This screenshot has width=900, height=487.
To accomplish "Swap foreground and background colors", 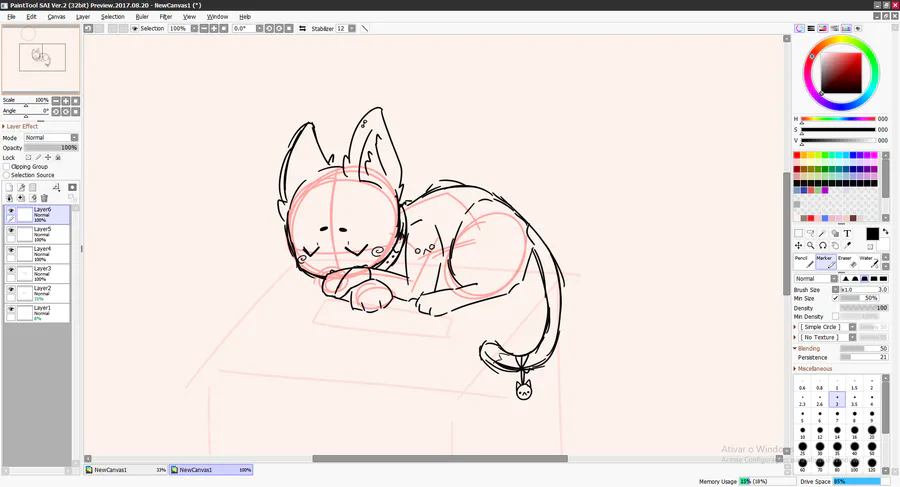I will point(885,231).
